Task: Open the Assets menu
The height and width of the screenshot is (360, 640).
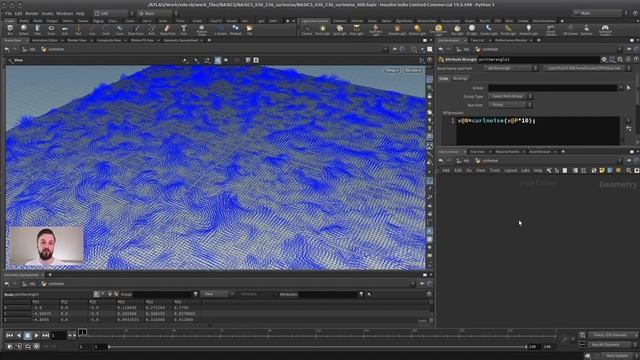Action: (x=47, y=13)
